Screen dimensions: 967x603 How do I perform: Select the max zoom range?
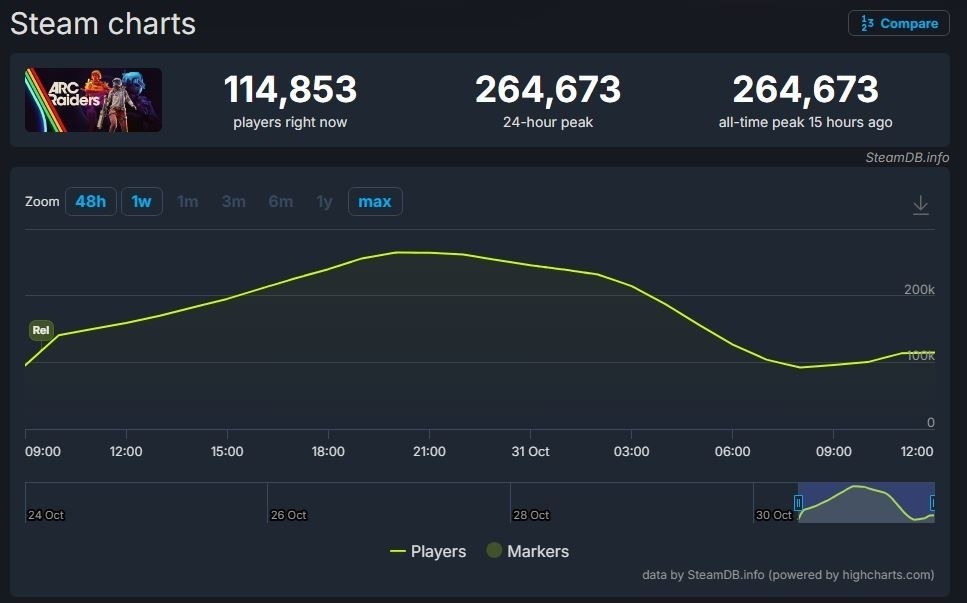tap(374, 202)
